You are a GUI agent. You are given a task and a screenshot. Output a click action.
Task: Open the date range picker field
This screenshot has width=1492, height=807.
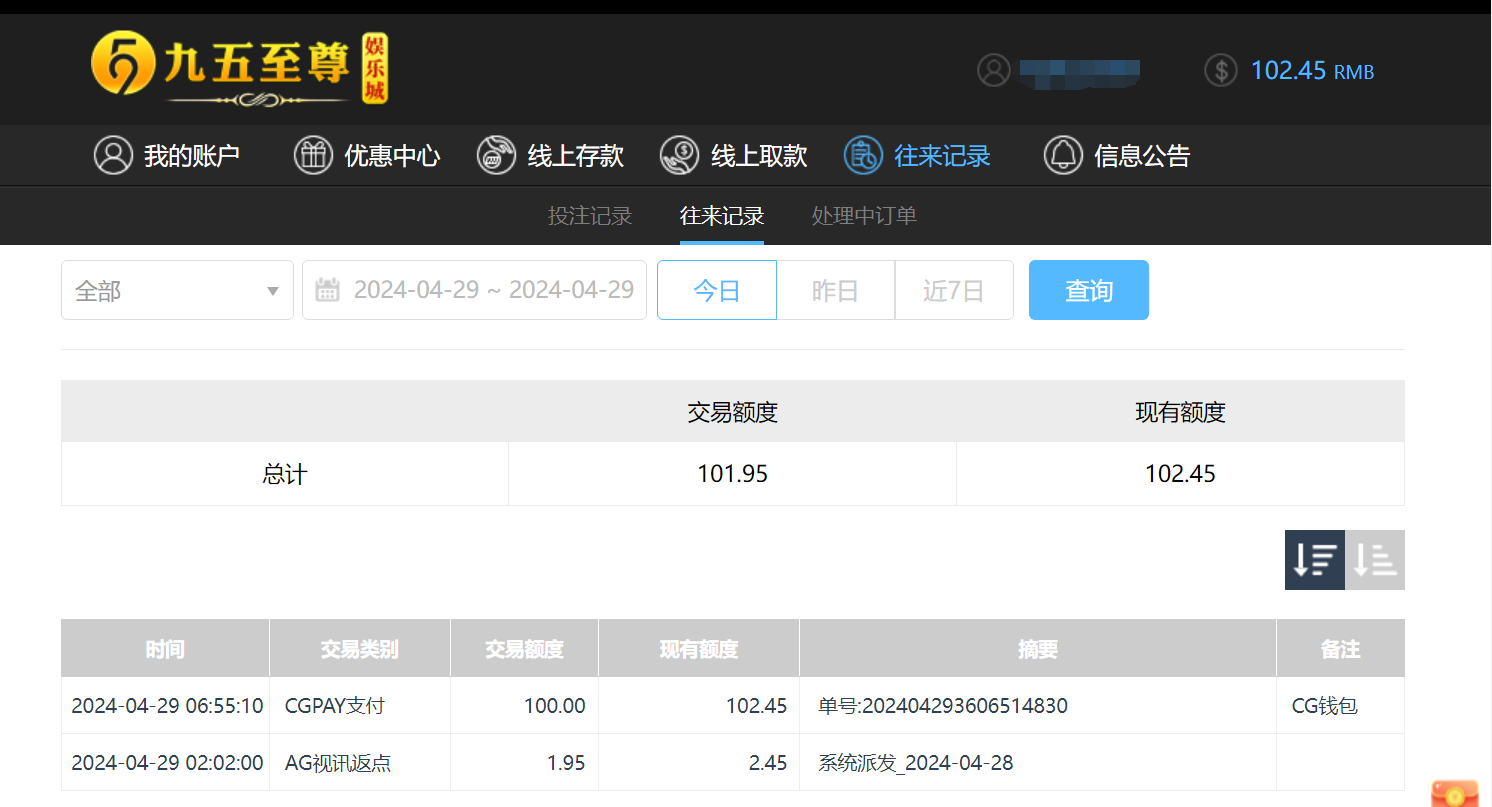[x=474, y=290]
